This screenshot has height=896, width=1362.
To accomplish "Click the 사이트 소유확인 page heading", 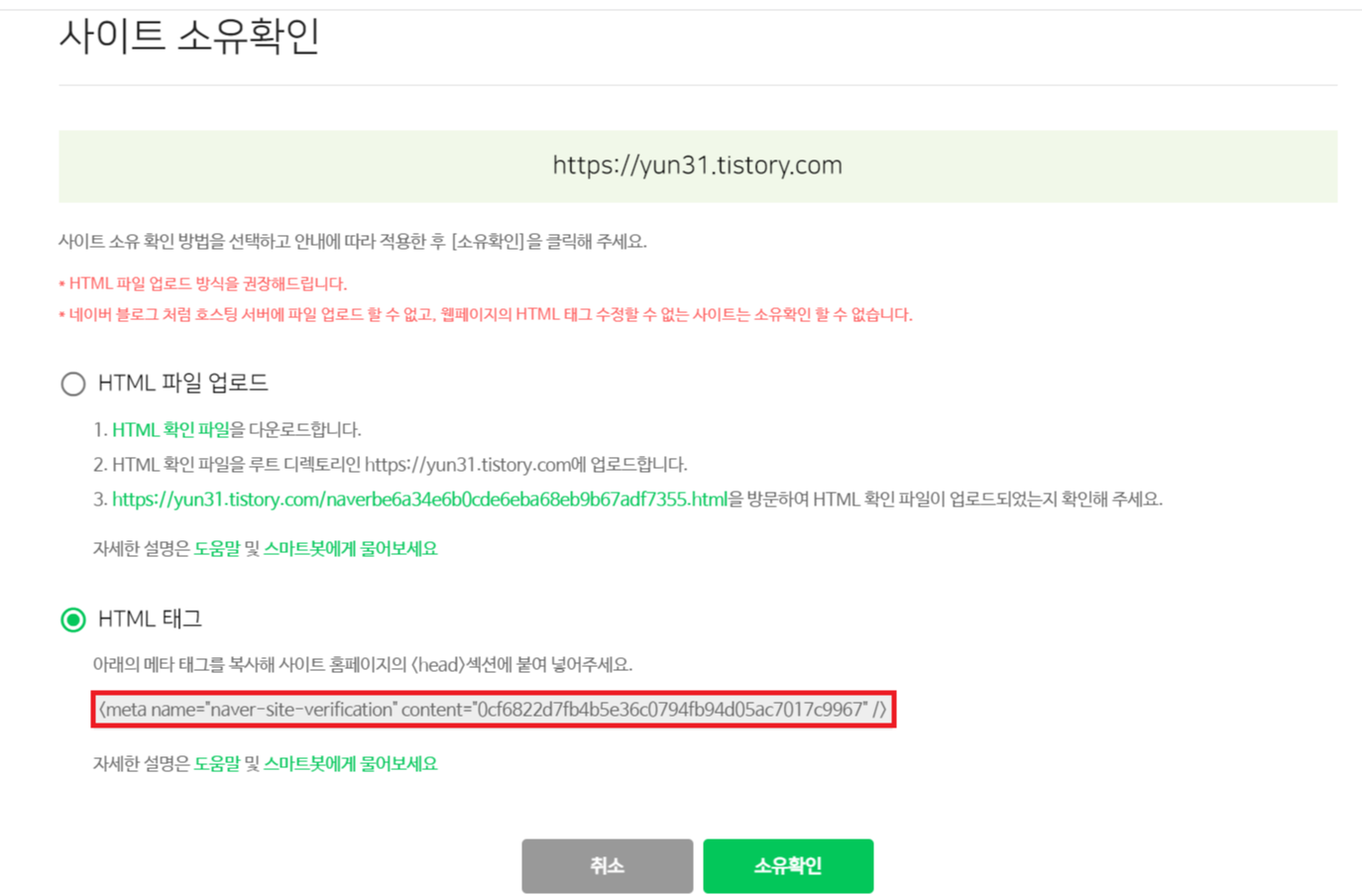I will [189, 37].
